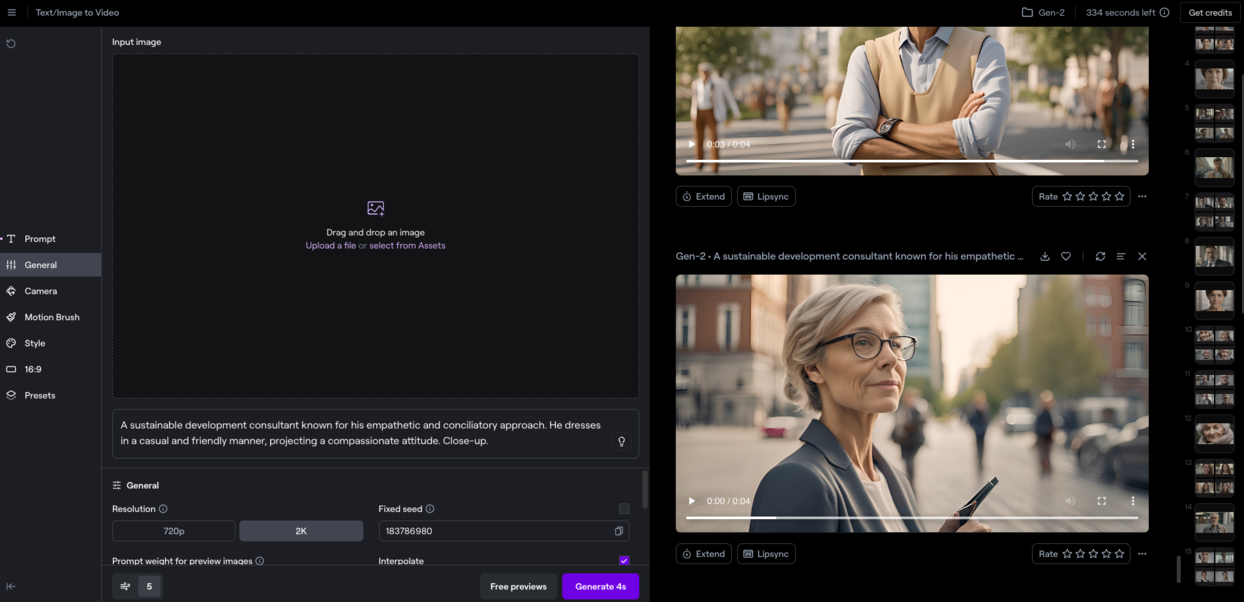Favorite the video with heart icon
The width and height of the screenshot is (1244, 602).
click(x=1066, y=257)
